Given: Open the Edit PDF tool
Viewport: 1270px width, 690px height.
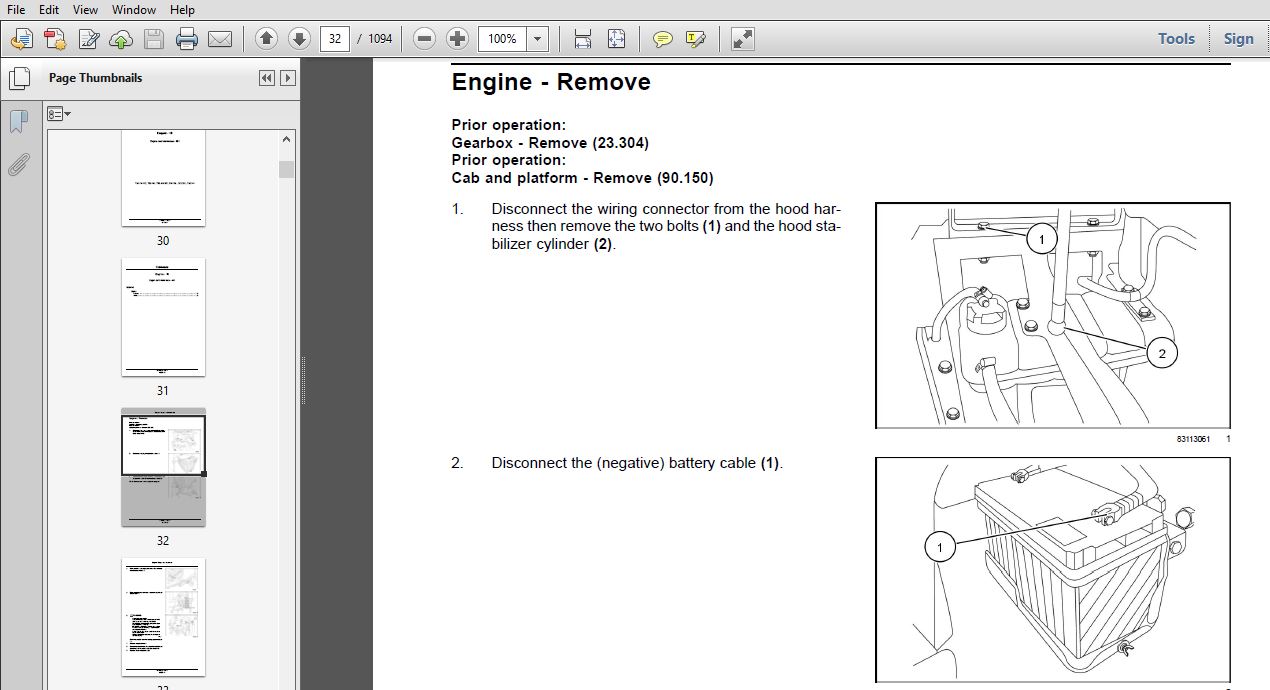Looking at the screenshot, I should (88, 39).
